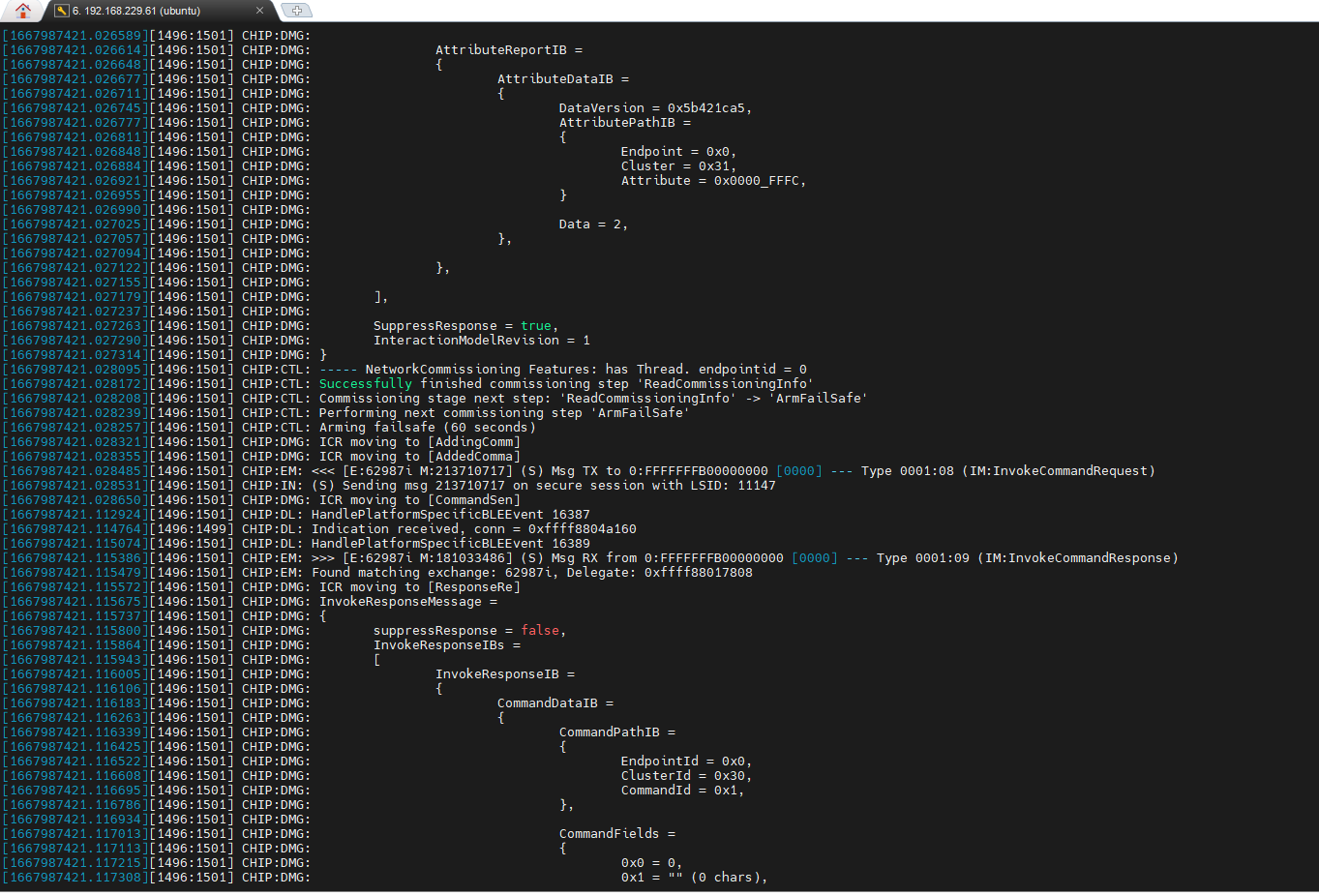Click 'AttributePathIB =' text
This screenshot has height=896, width=1319.
coord(625,123)
